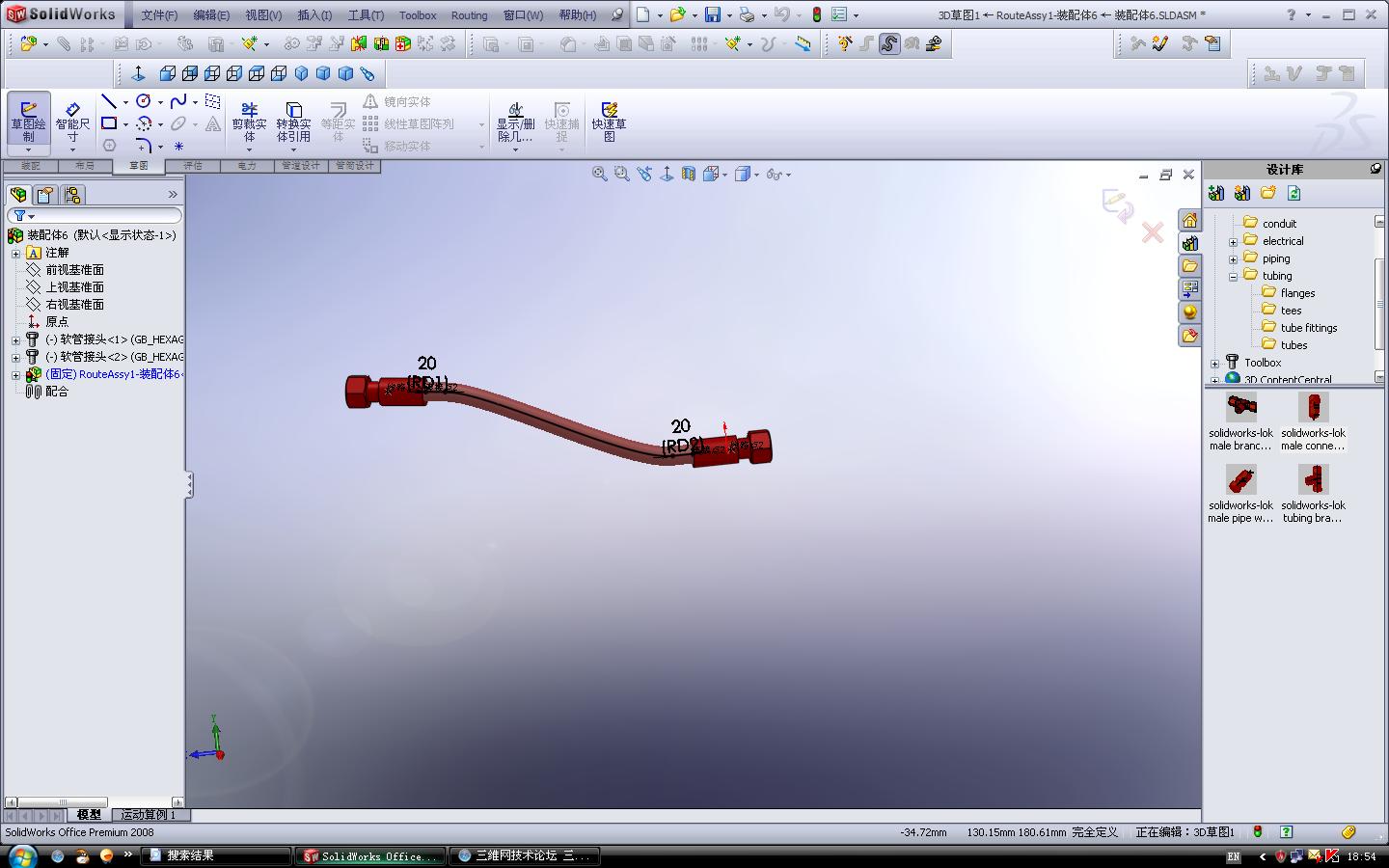The width and height of the screenshot is (1389, 868).
Task: Toggle the 草图绘制 sketch mode button
Action: click(x=28, y=119)
